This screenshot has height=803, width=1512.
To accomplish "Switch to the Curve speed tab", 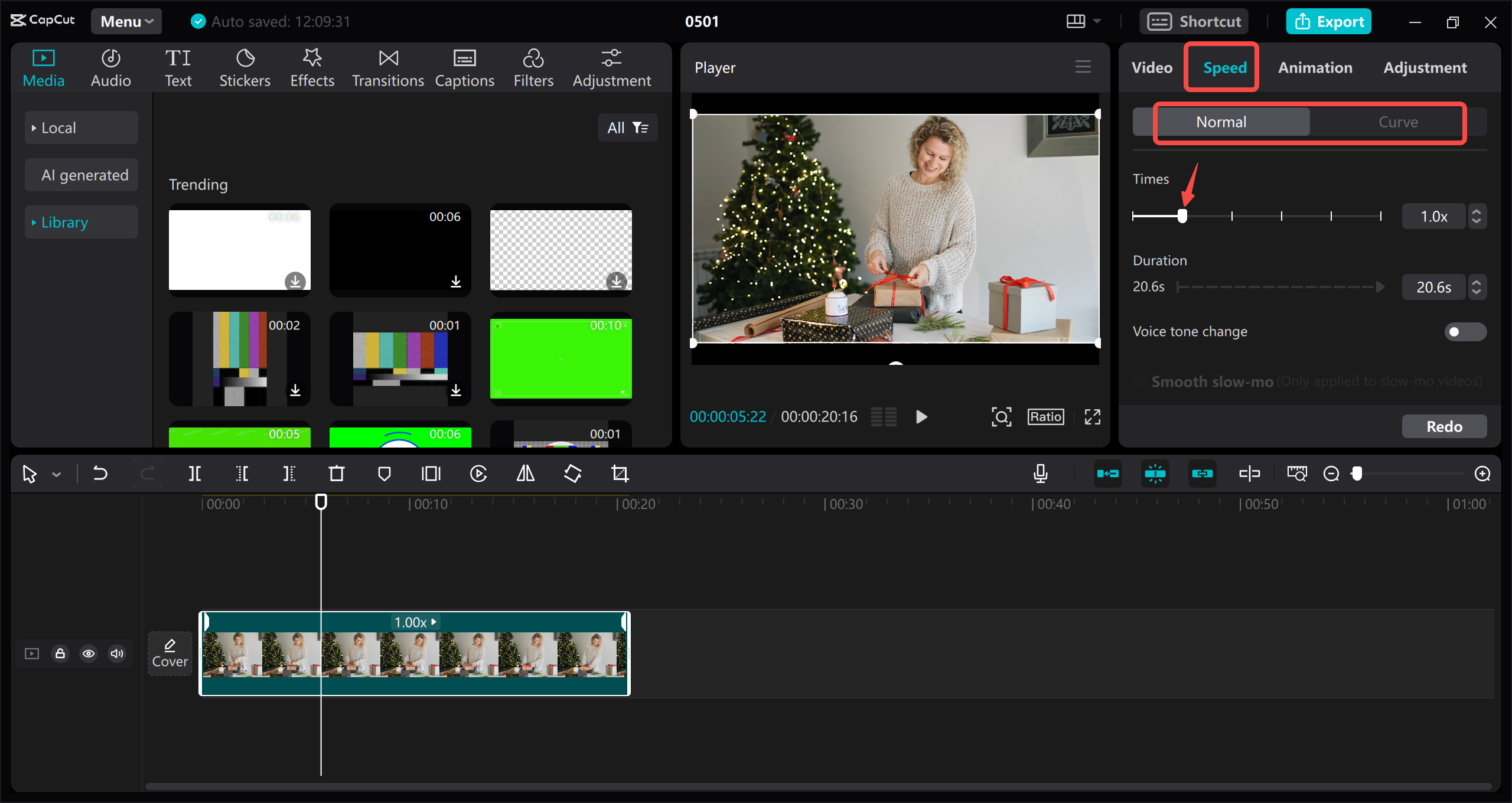I will 1398,122.
